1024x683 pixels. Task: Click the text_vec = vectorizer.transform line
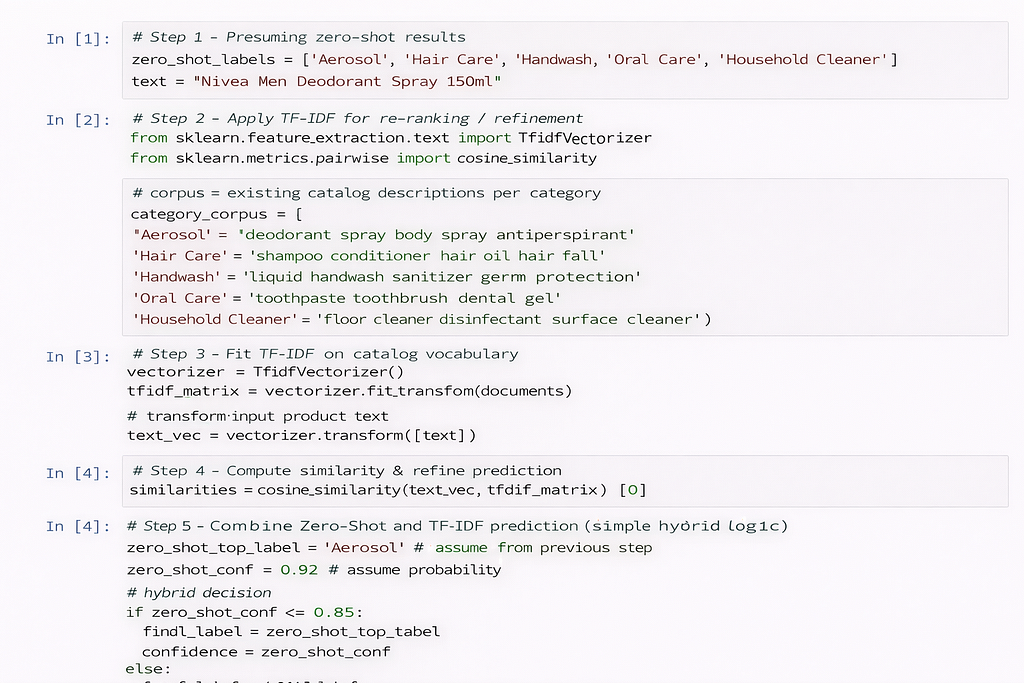click(301, 436)
